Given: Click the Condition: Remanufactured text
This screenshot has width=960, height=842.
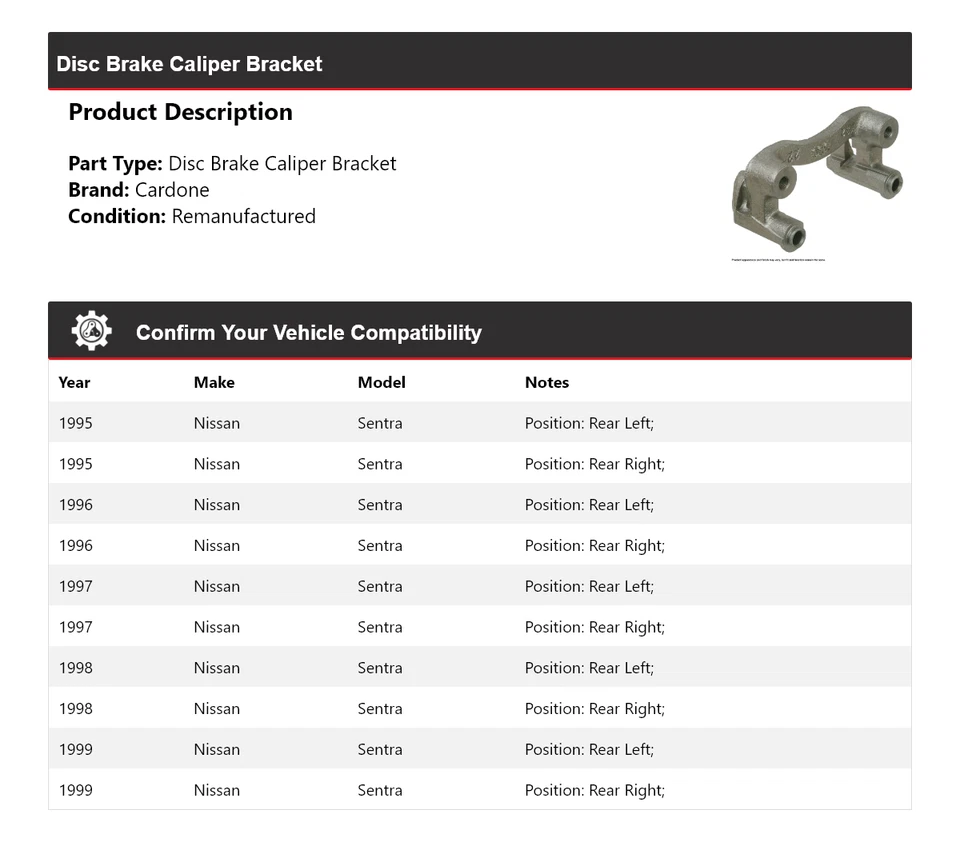Looking at the screenshot, I should [x=192, y=216].
